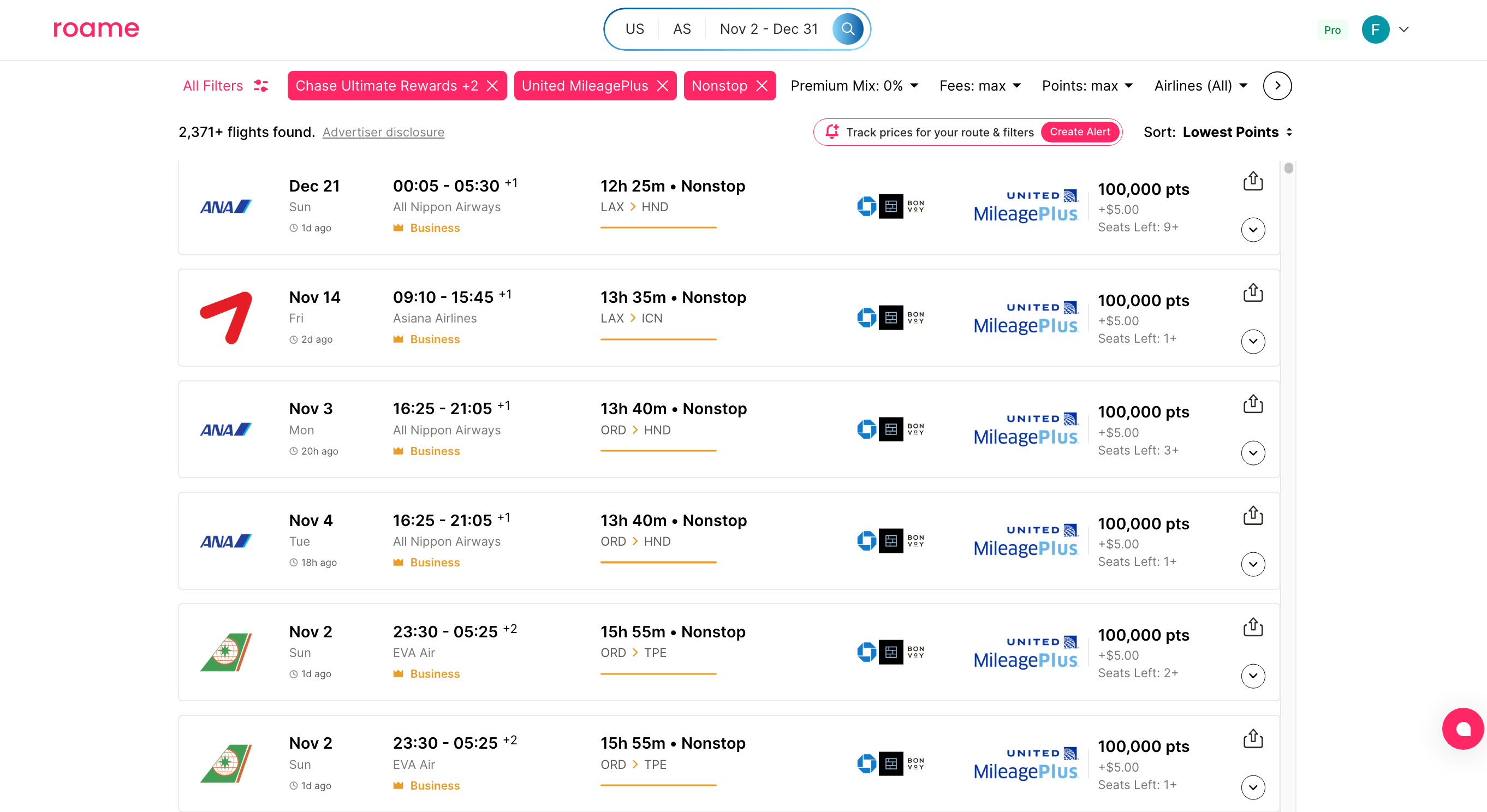Open the Airlines (All) dropdown
The height and width of the screenshot is (812, 1487).
[x=1200, y=86]
